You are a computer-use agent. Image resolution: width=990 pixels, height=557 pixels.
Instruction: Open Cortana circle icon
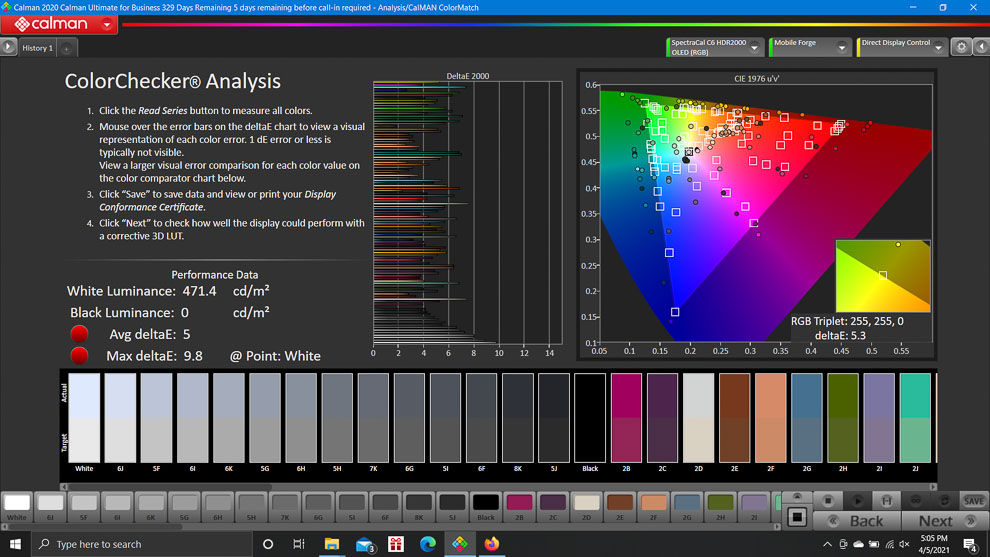click(268, 544)
